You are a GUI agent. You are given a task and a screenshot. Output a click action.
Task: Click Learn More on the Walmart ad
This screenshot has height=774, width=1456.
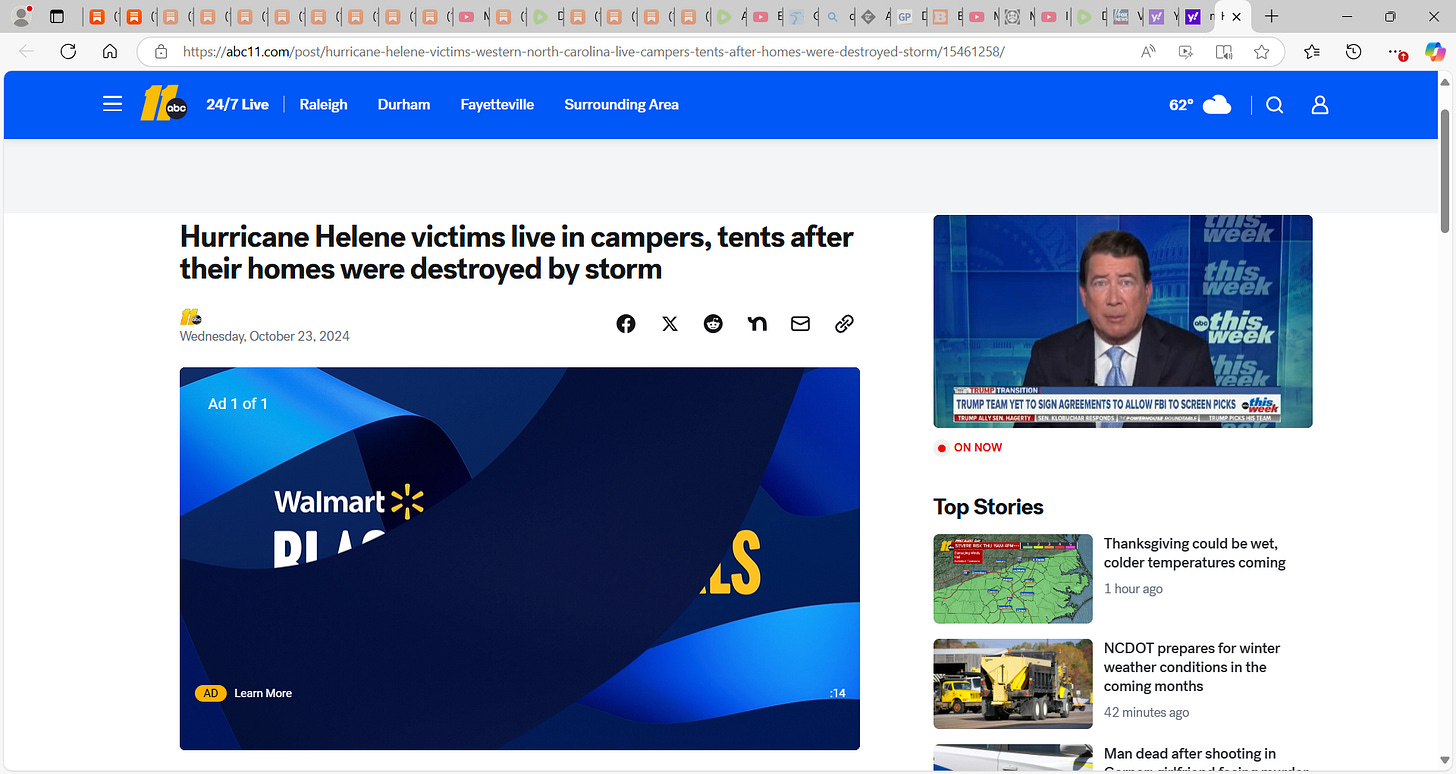263,693
